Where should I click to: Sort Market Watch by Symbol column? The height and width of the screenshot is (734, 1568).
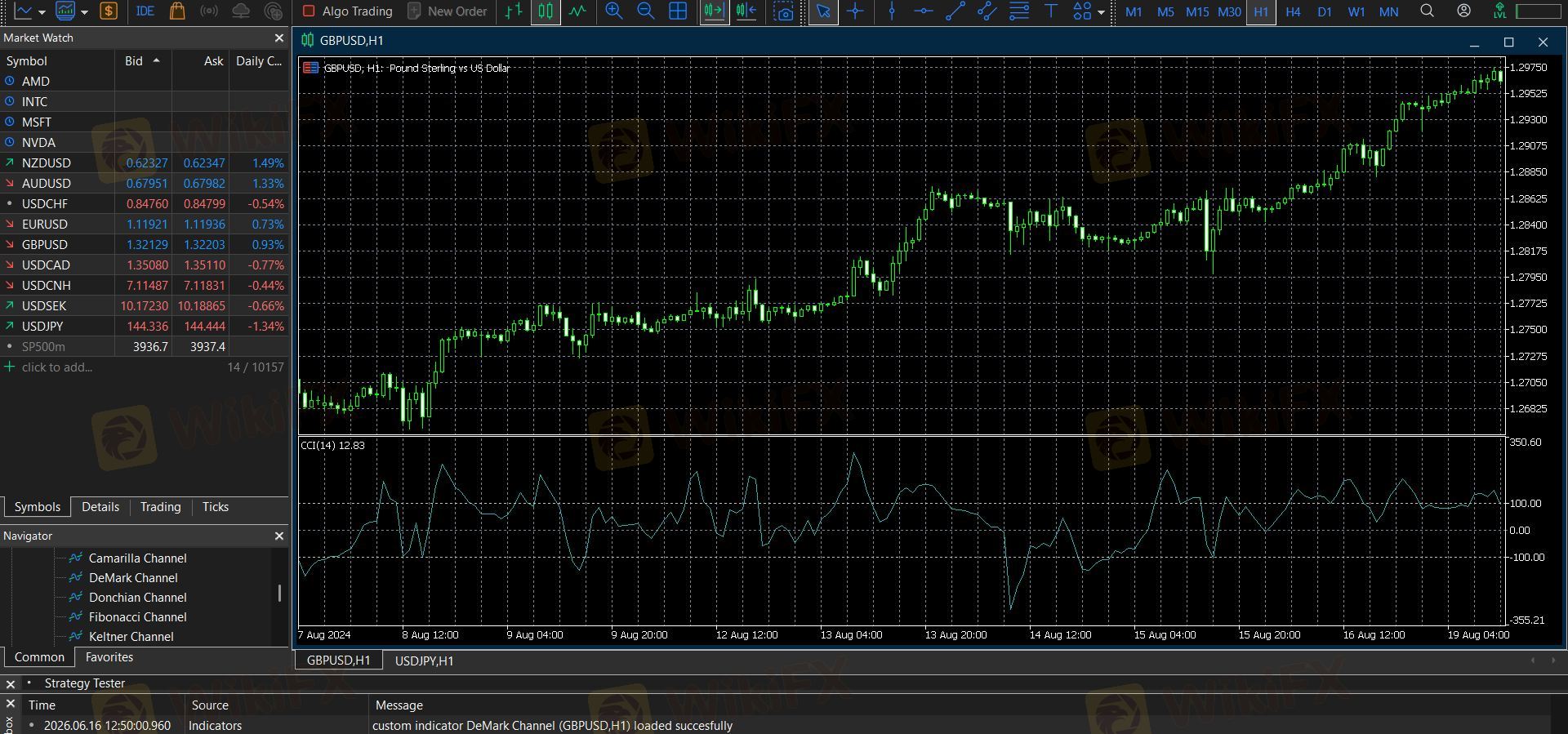[57, 60]
